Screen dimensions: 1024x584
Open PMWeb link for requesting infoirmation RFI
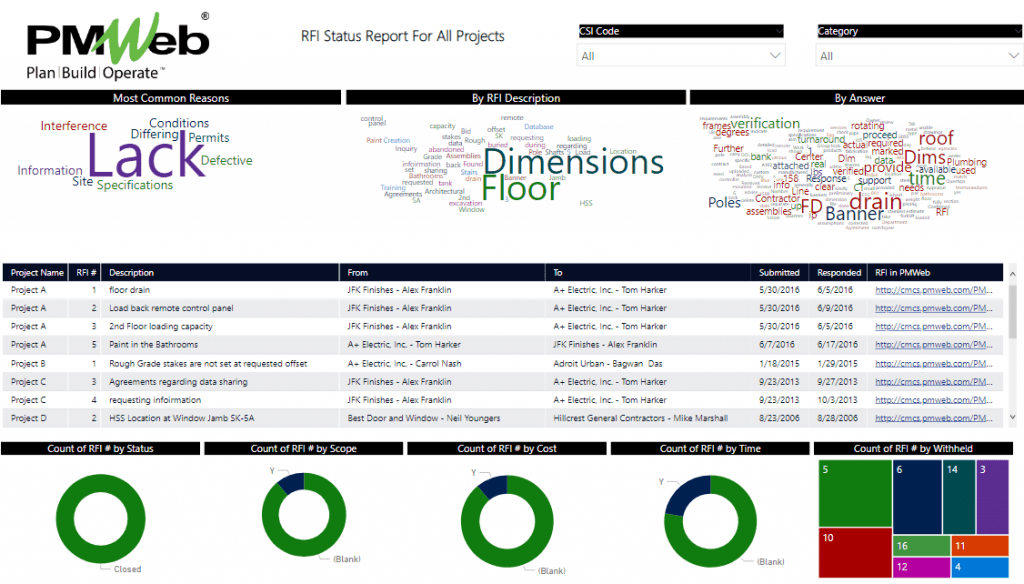click(x=934, y=400)
